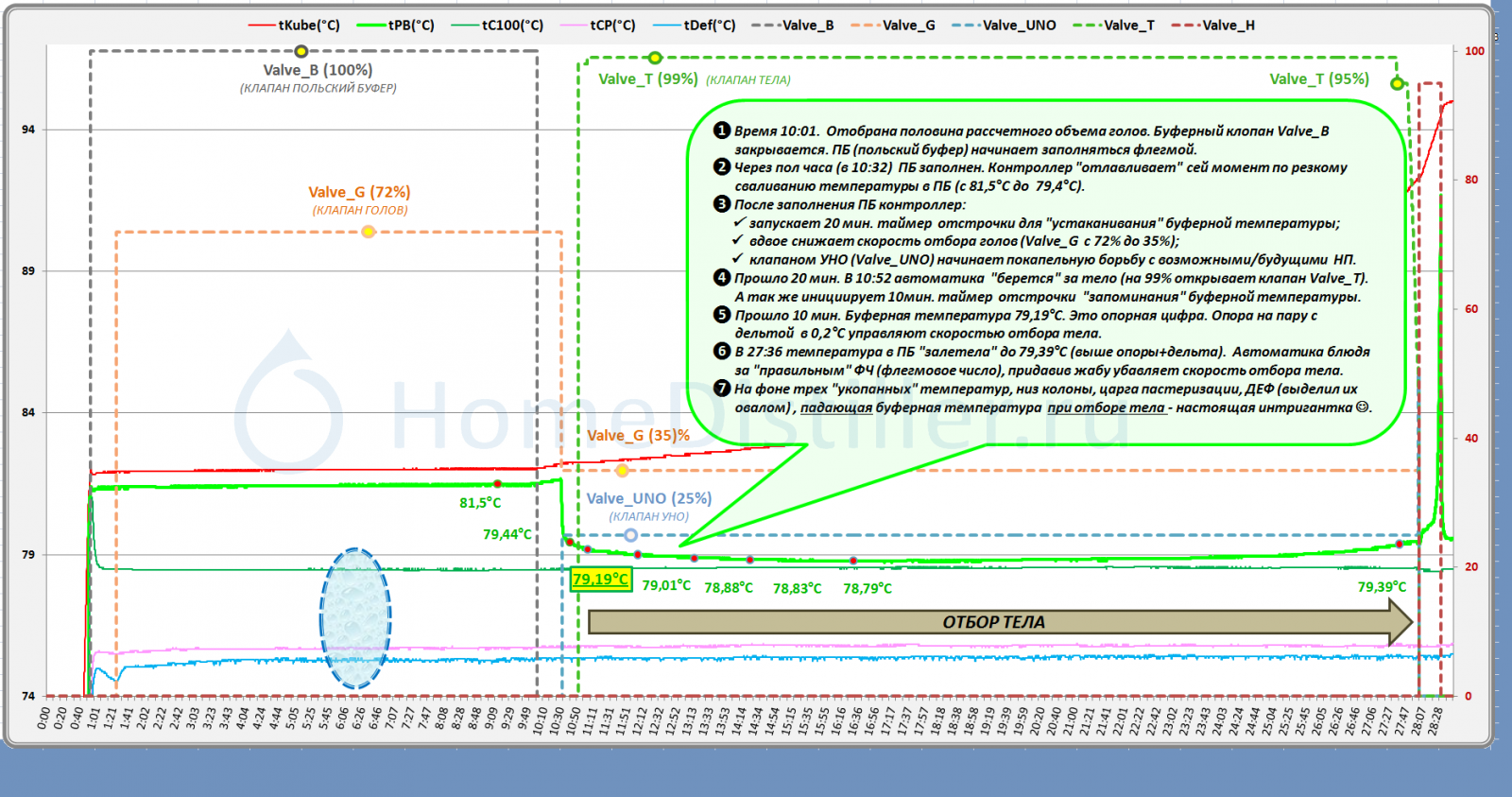Screen dimensions: 1512x797
Task: Click the green marker beside Valve_T (99%)
Action: click(x=655, y=58)
